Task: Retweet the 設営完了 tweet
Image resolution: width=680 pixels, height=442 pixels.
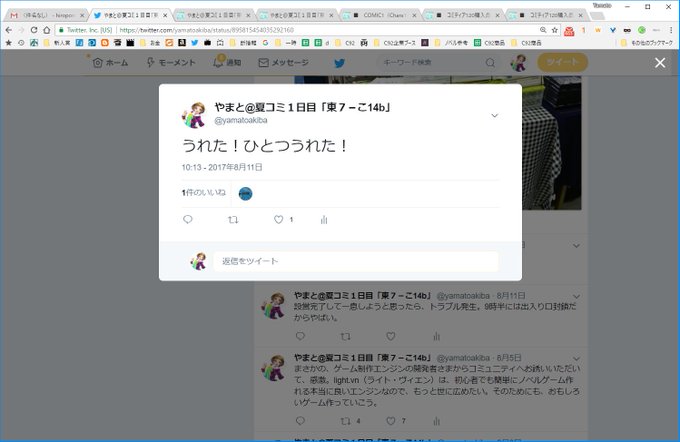Action: click(346, 336)
